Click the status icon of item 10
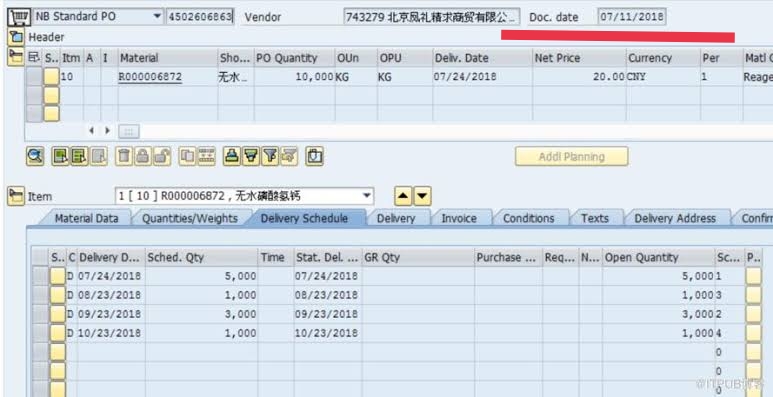Screen dimensions: 773x397 pos(52,77)
